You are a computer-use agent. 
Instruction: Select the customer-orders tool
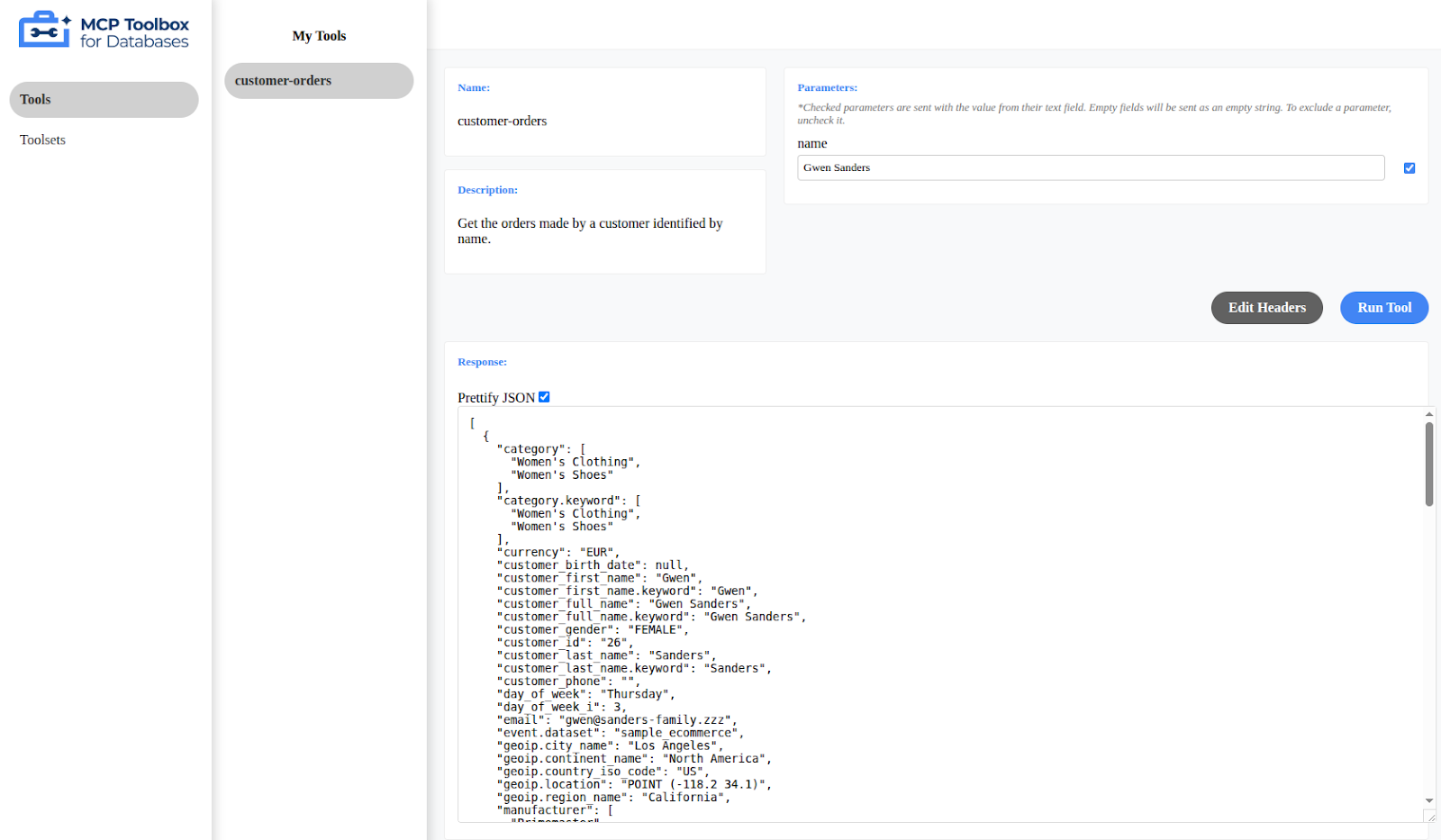click(319, 81)
